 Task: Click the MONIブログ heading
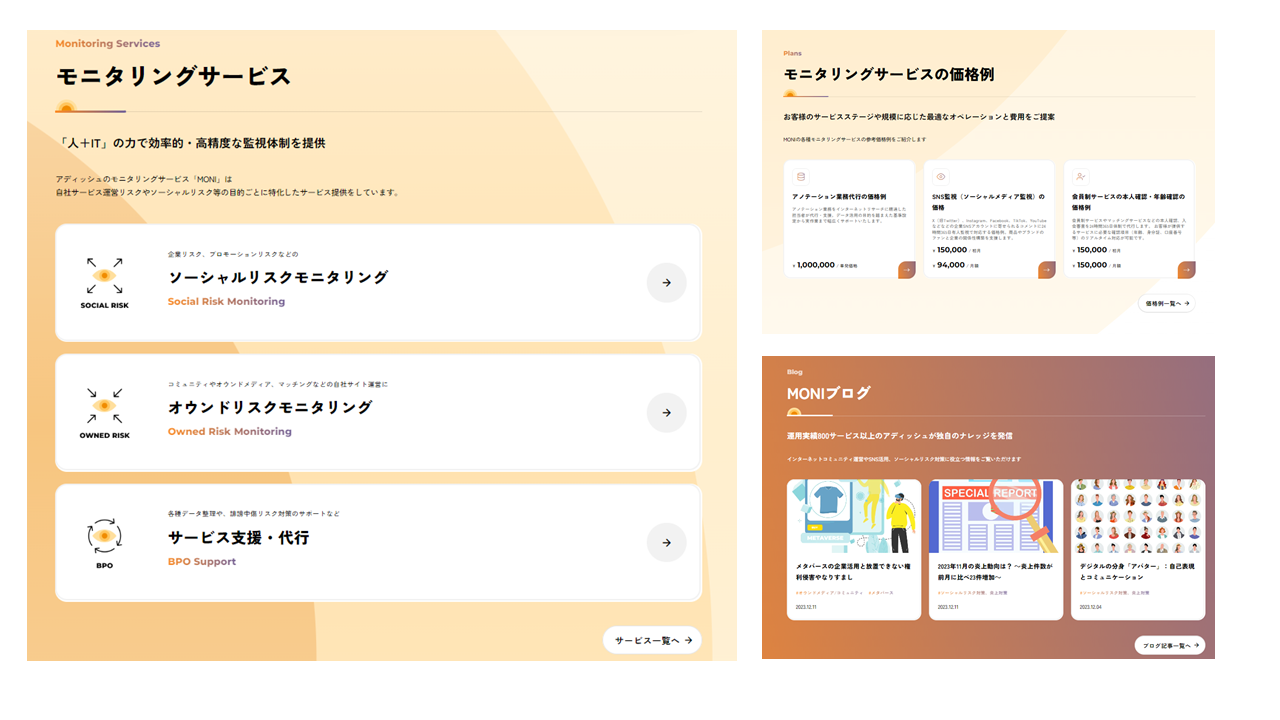coord(829,393)
